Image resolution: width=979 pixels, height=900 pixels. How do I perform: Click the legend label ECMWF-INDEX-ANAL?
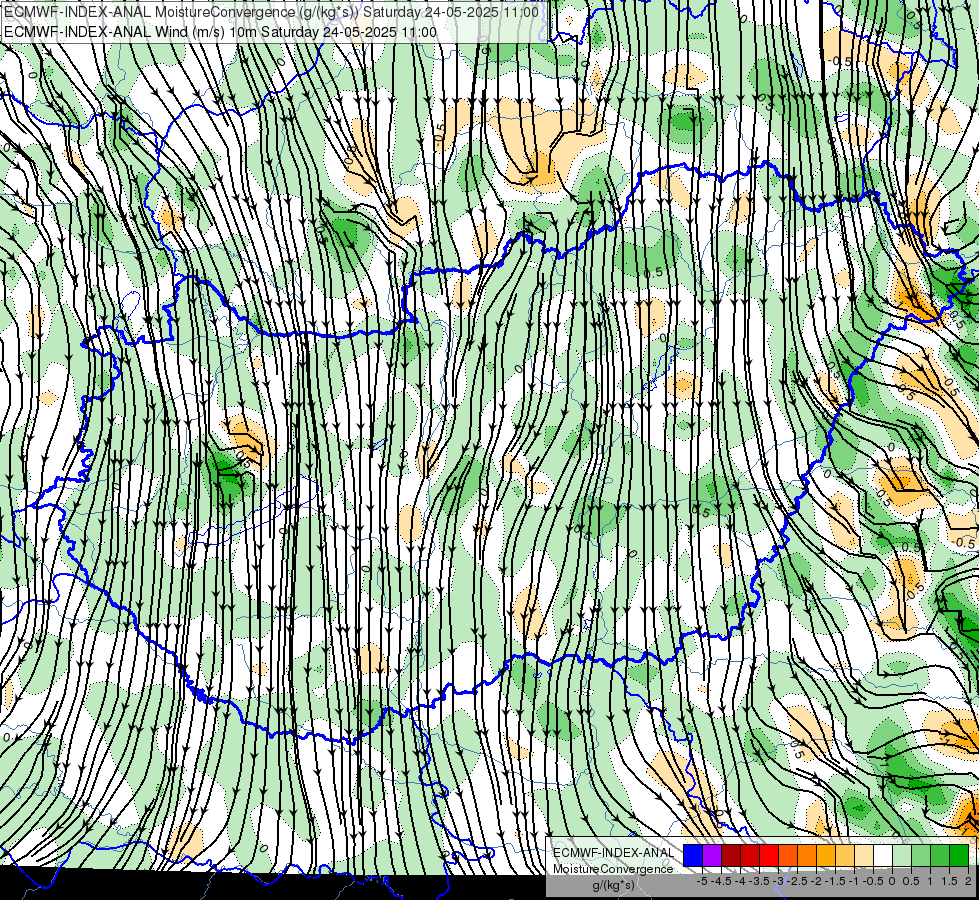(613, 853)
